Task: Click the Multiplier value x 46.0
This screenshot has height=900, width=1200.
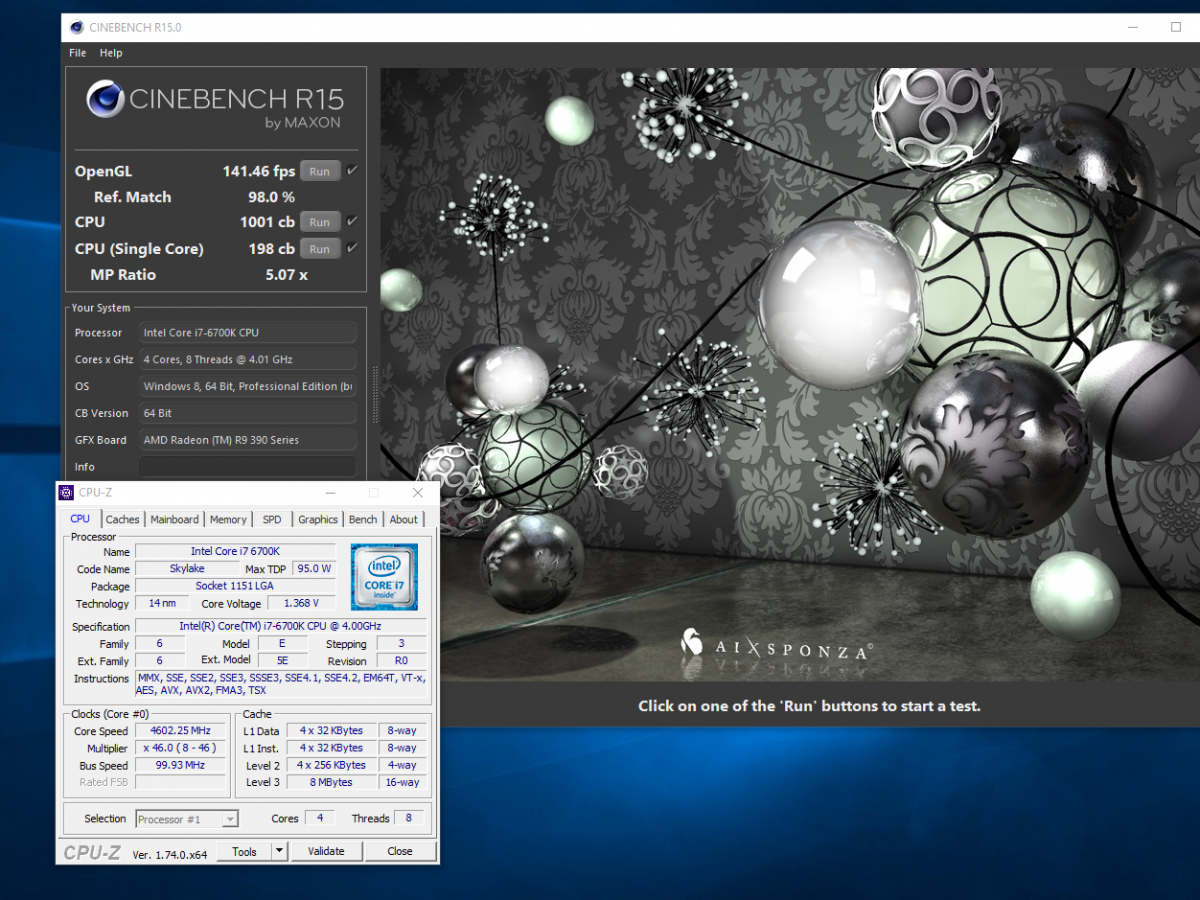Action: pos(183,748)
